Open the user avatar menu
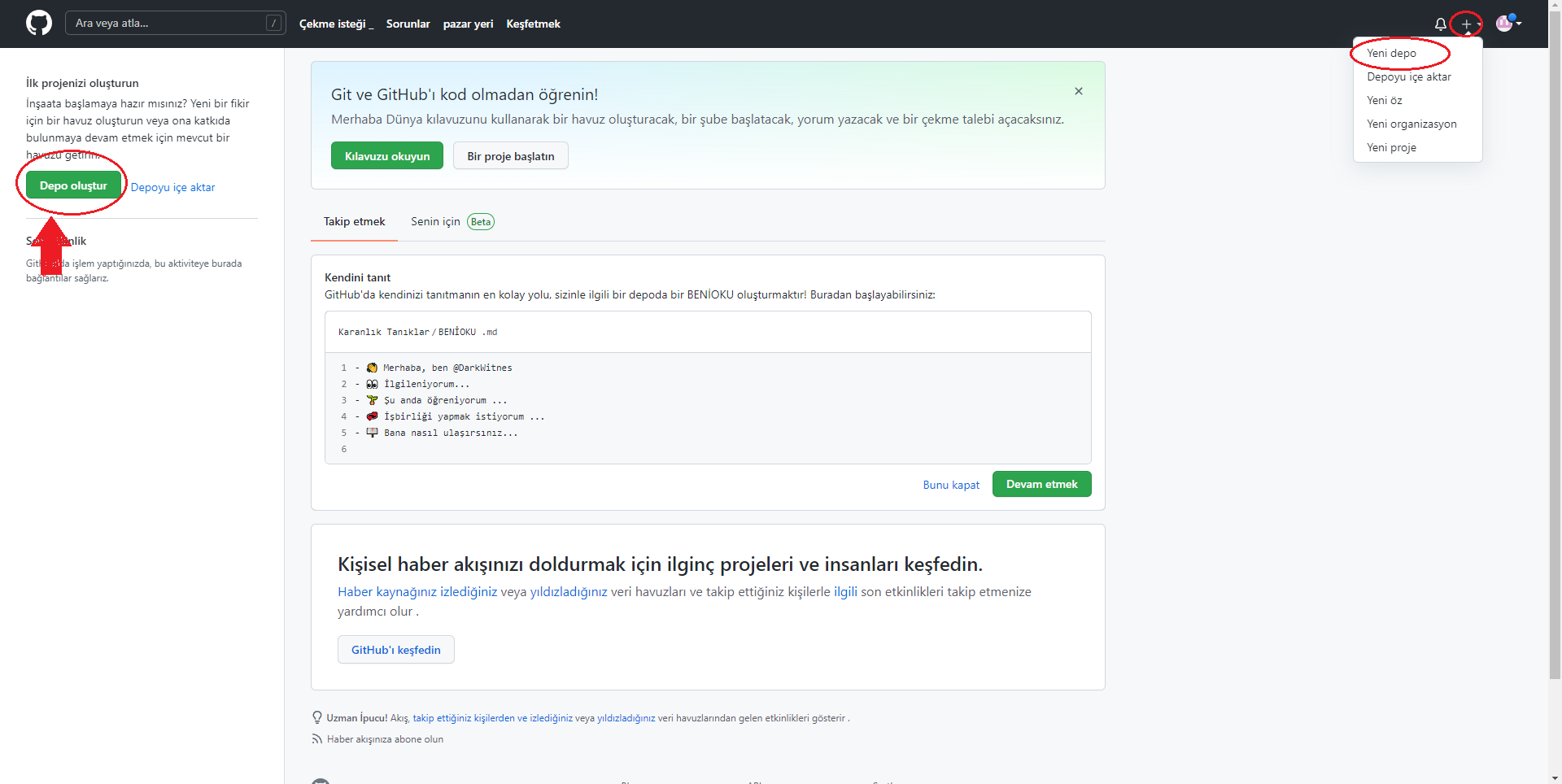1562x784 pixels. pos(1508,24)
